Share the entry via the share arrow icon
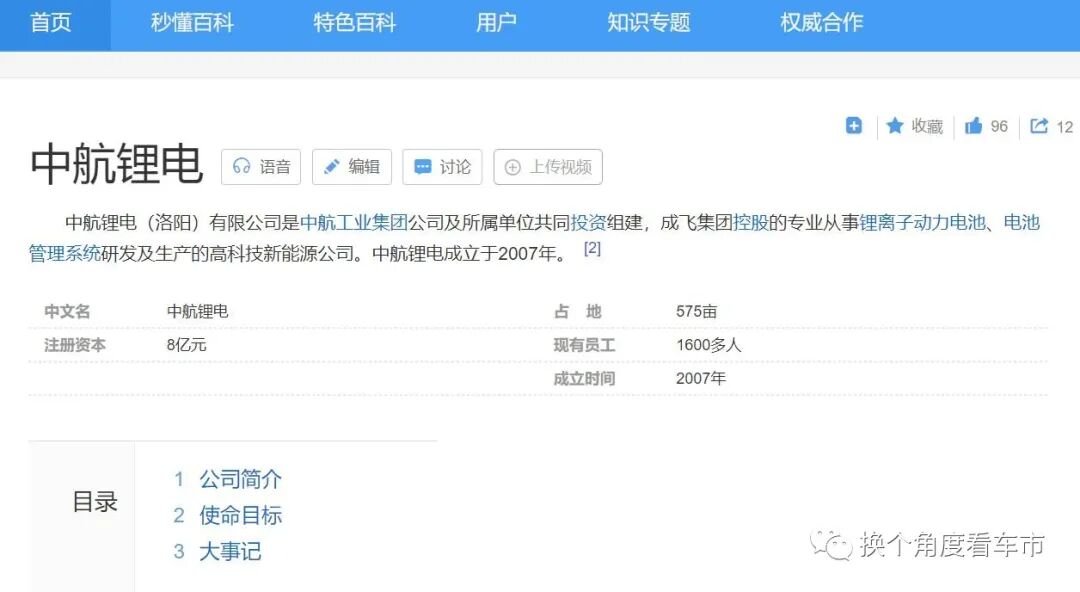Image resolution: width=1080 pixels, height=592 pixels. [1038, 126]
